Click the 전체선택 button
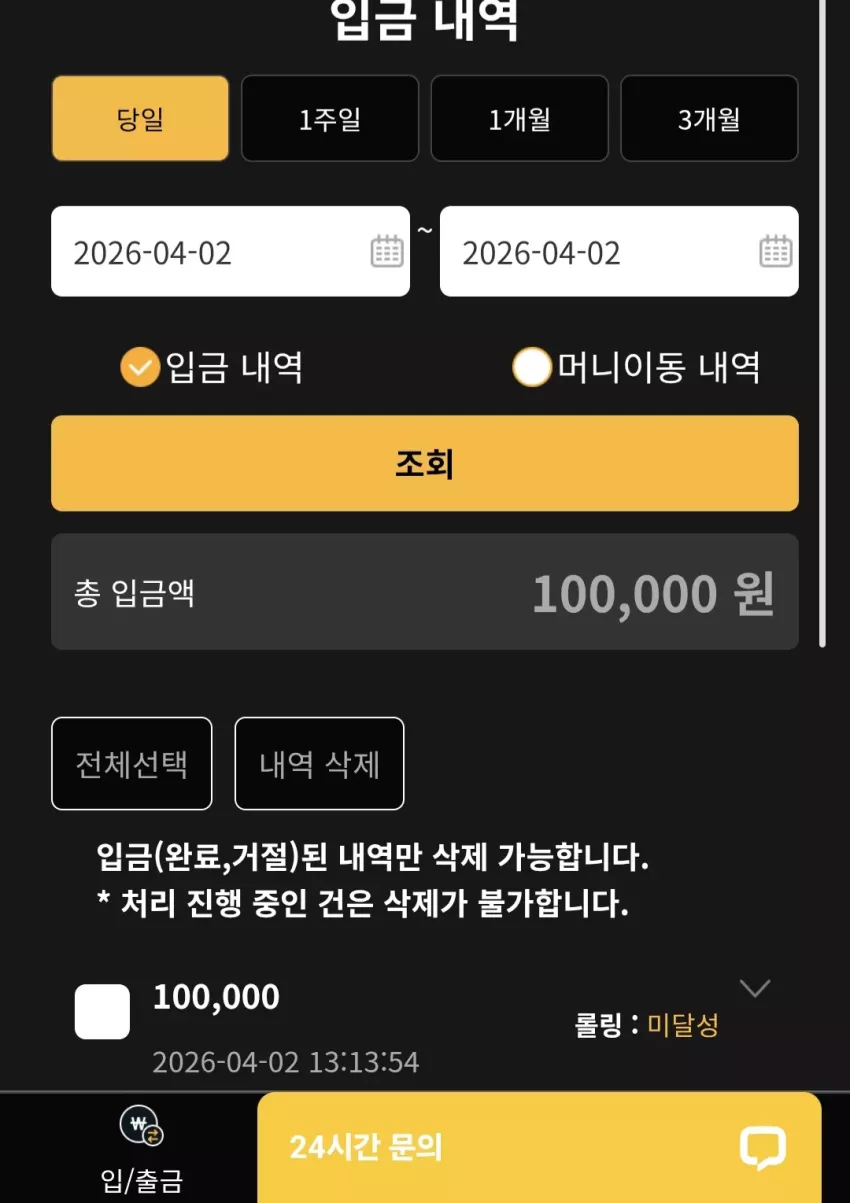Viewport: 850px width, 1203px height. pos(132,763)
